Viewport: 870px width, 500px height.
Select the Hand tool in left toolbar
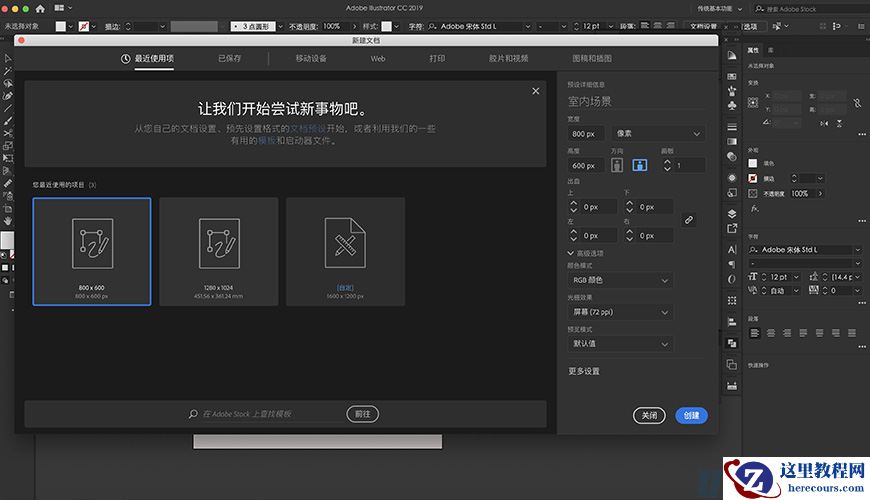pos(8,220)
